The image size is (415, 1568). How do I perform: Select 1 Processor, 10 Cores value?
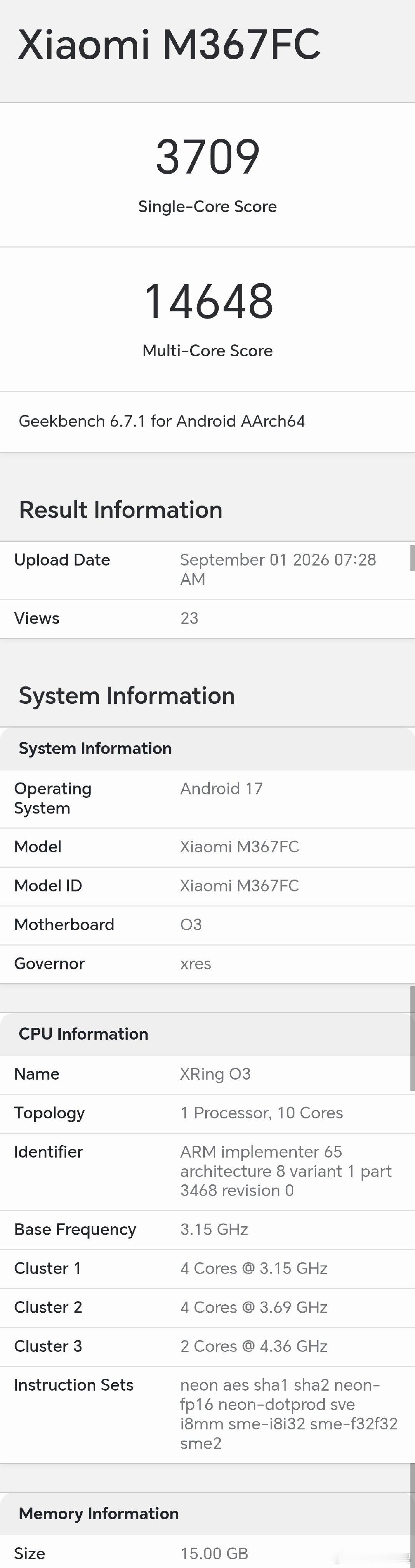(x=261, y=1113)
